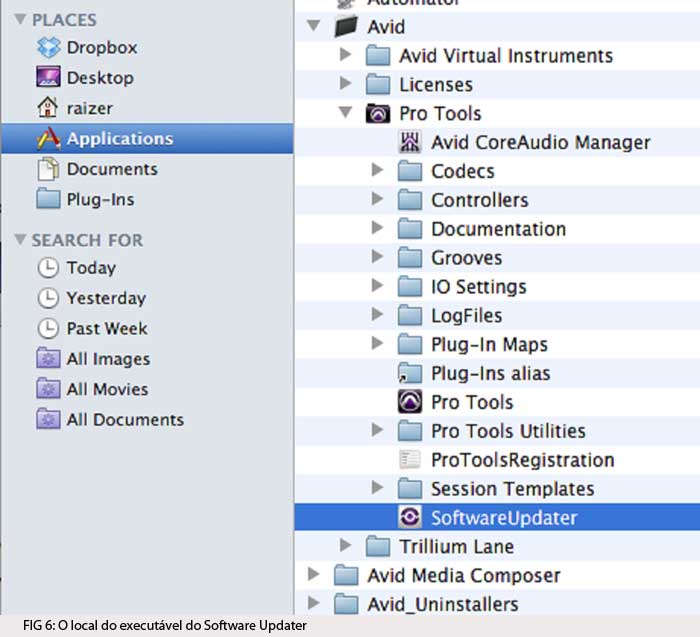Collapse the Pro Tools folder triangle

[346, 112]
